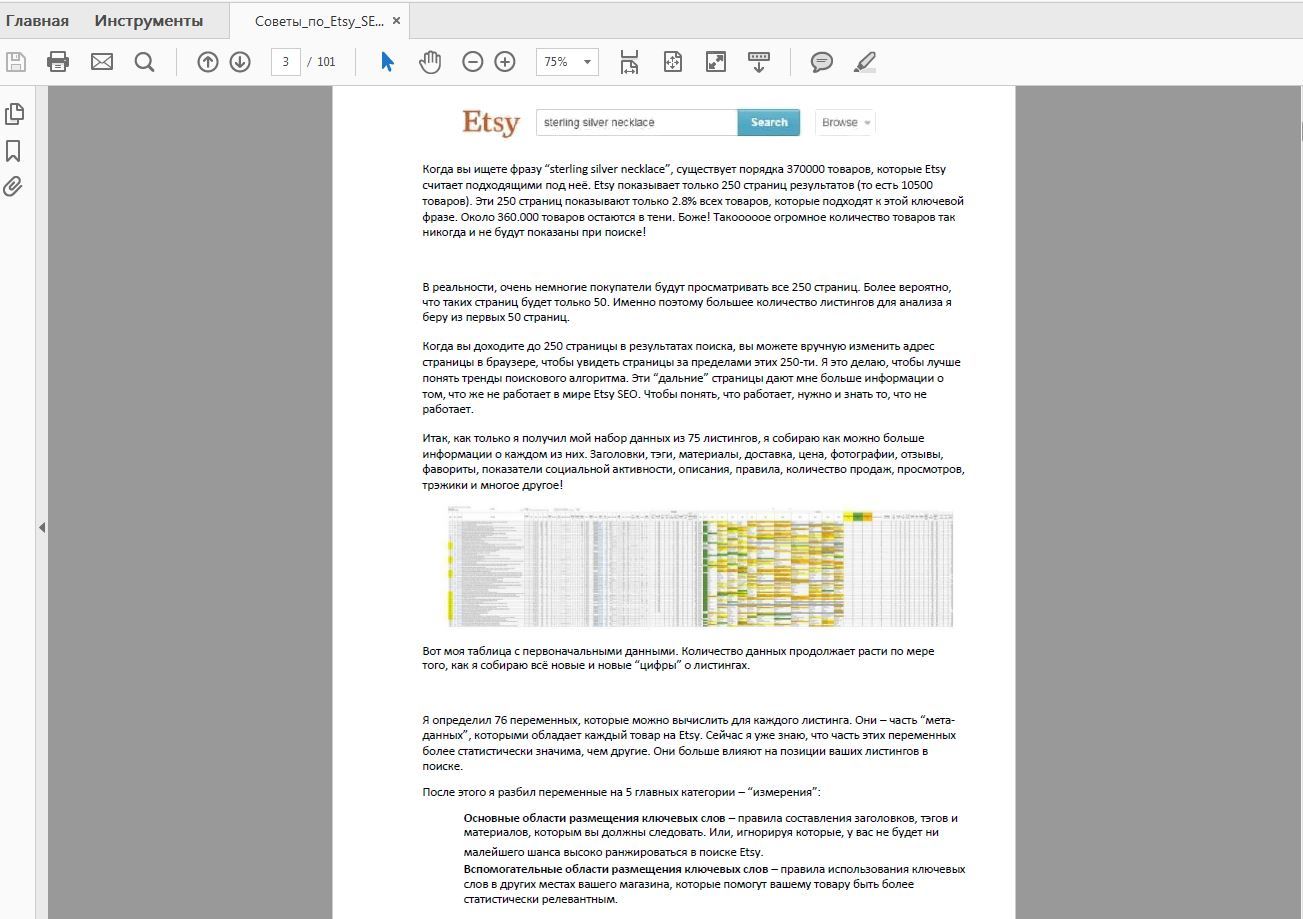Click the fit-to-width scrolling icon
This screenshot has height=919, width=1303.
629,62
